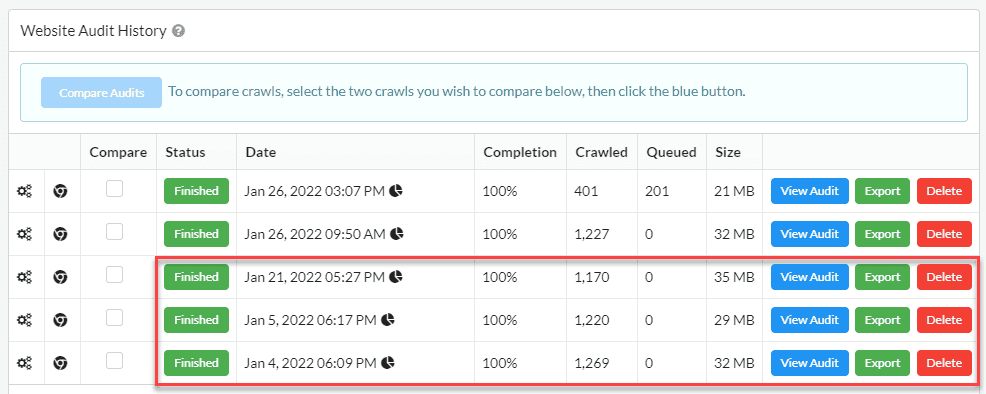Image resolution: width=986 pixels, height=394 pixels.
Task: Click pie chart icon after Jan 26 09:50 AM
Action: coord(397,234)
